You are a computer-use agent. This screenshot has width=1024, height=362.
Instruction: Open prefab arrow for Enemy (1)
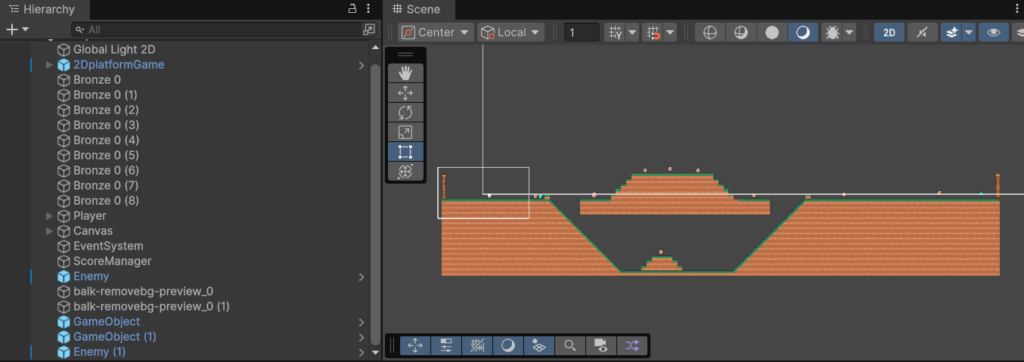pyautogui.click(x=361, y=352)
